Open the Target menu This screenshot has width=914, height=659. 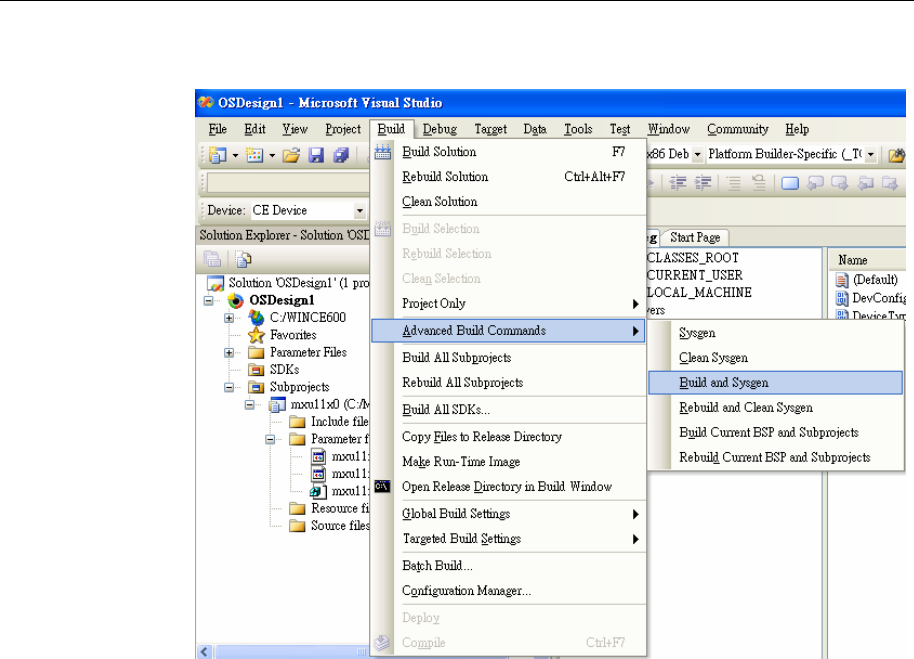coord(490,129)
